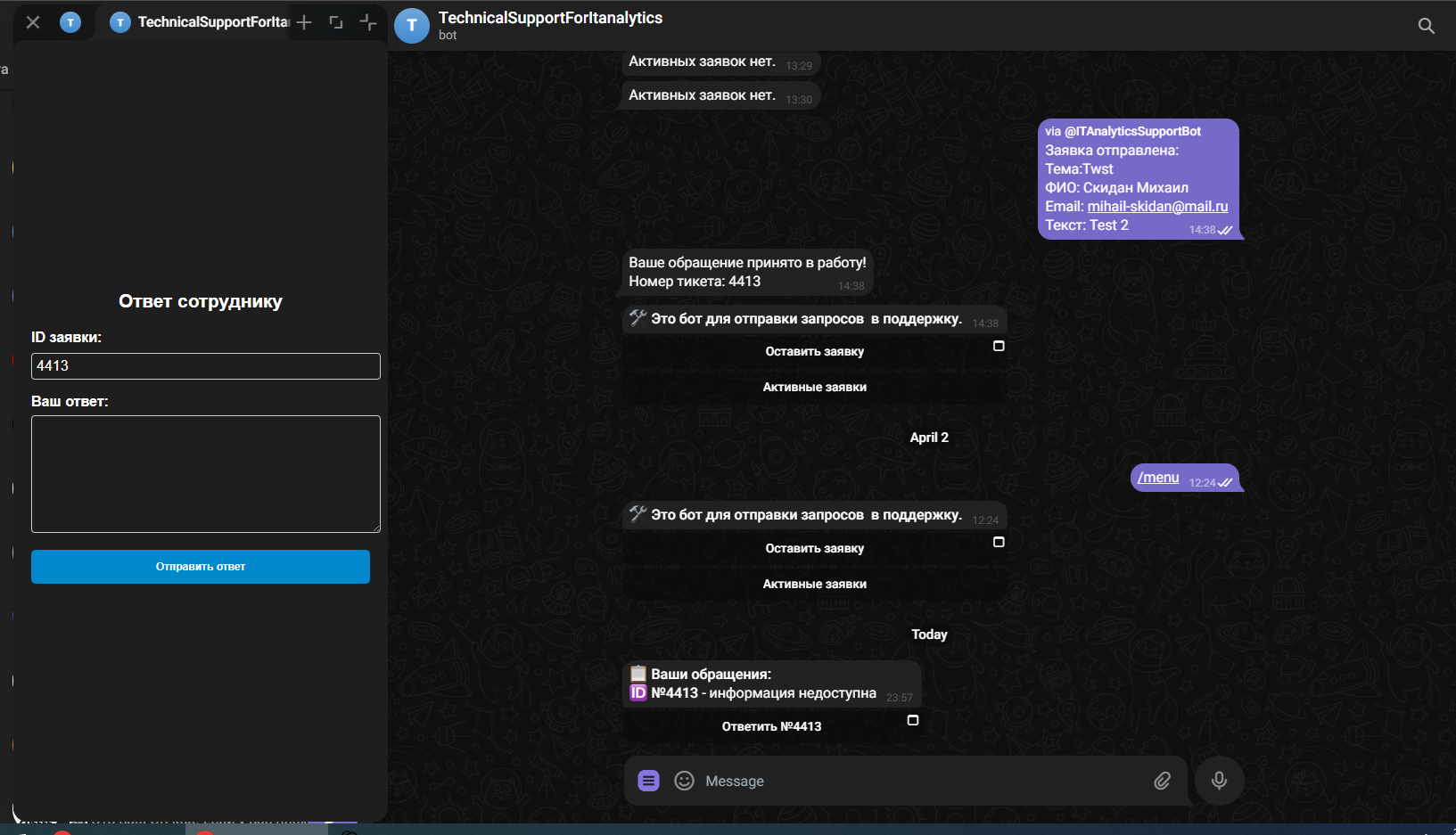Viewport: 1456px width, 835px height.
Task: Click the Message input field
Action: tap(892, 781)
